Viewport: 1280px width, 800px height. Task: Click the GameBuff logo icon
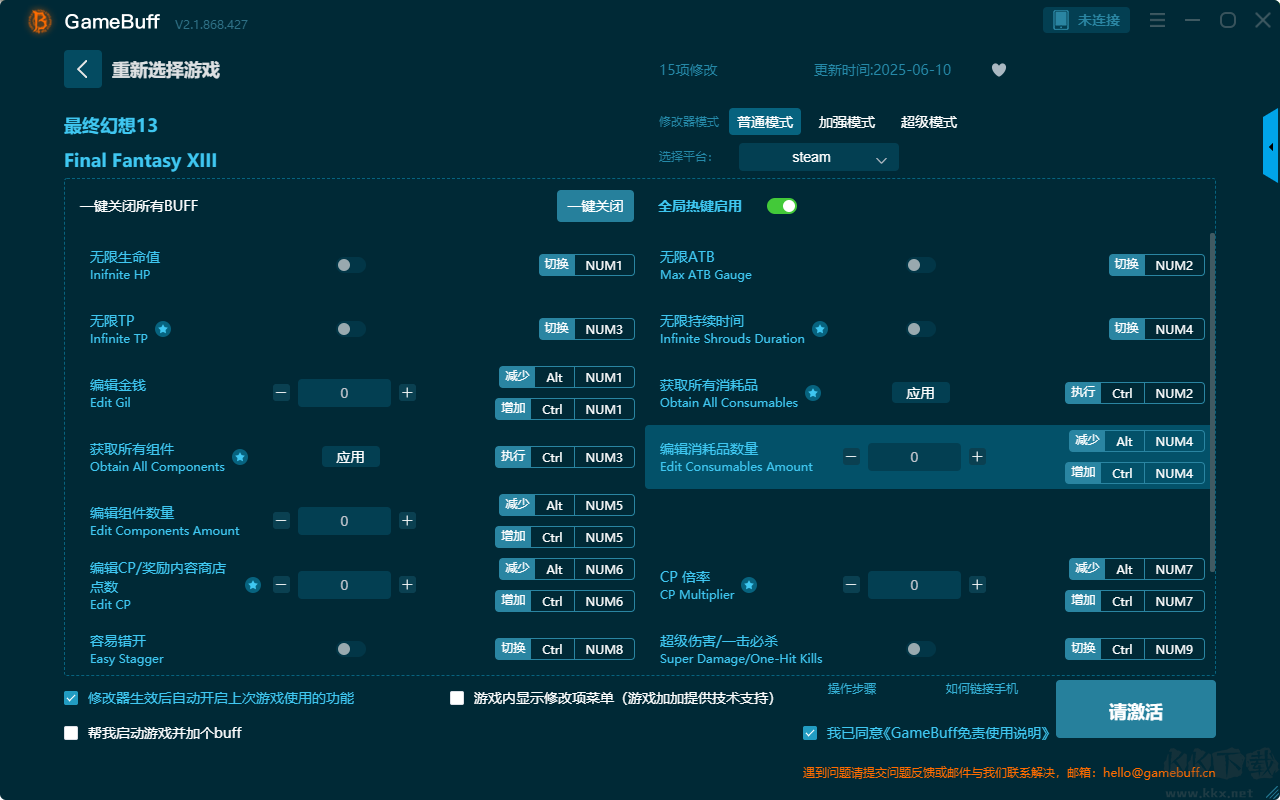pos(40,21)
